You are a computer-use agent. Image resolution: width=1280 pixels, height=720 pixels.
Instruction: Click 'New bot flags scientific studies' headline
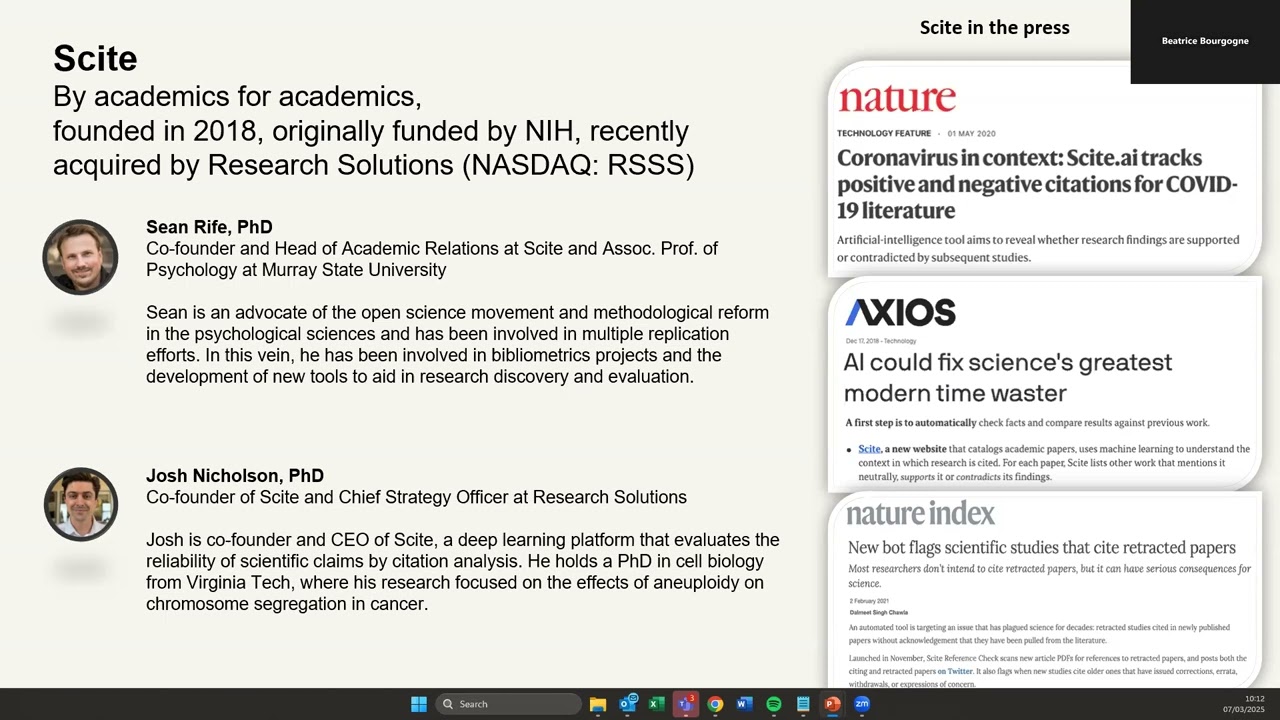coord(1042,548)
